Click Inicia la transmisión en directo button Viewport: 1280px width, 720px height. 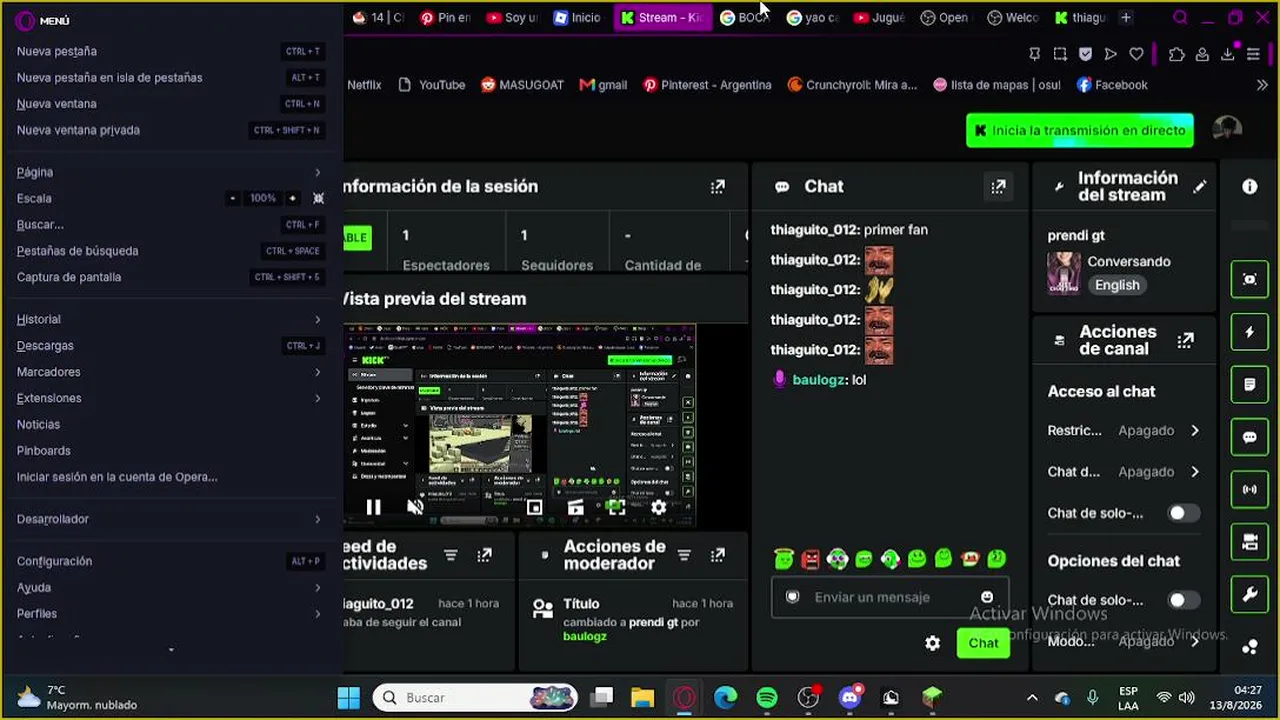click(1080, 130)
